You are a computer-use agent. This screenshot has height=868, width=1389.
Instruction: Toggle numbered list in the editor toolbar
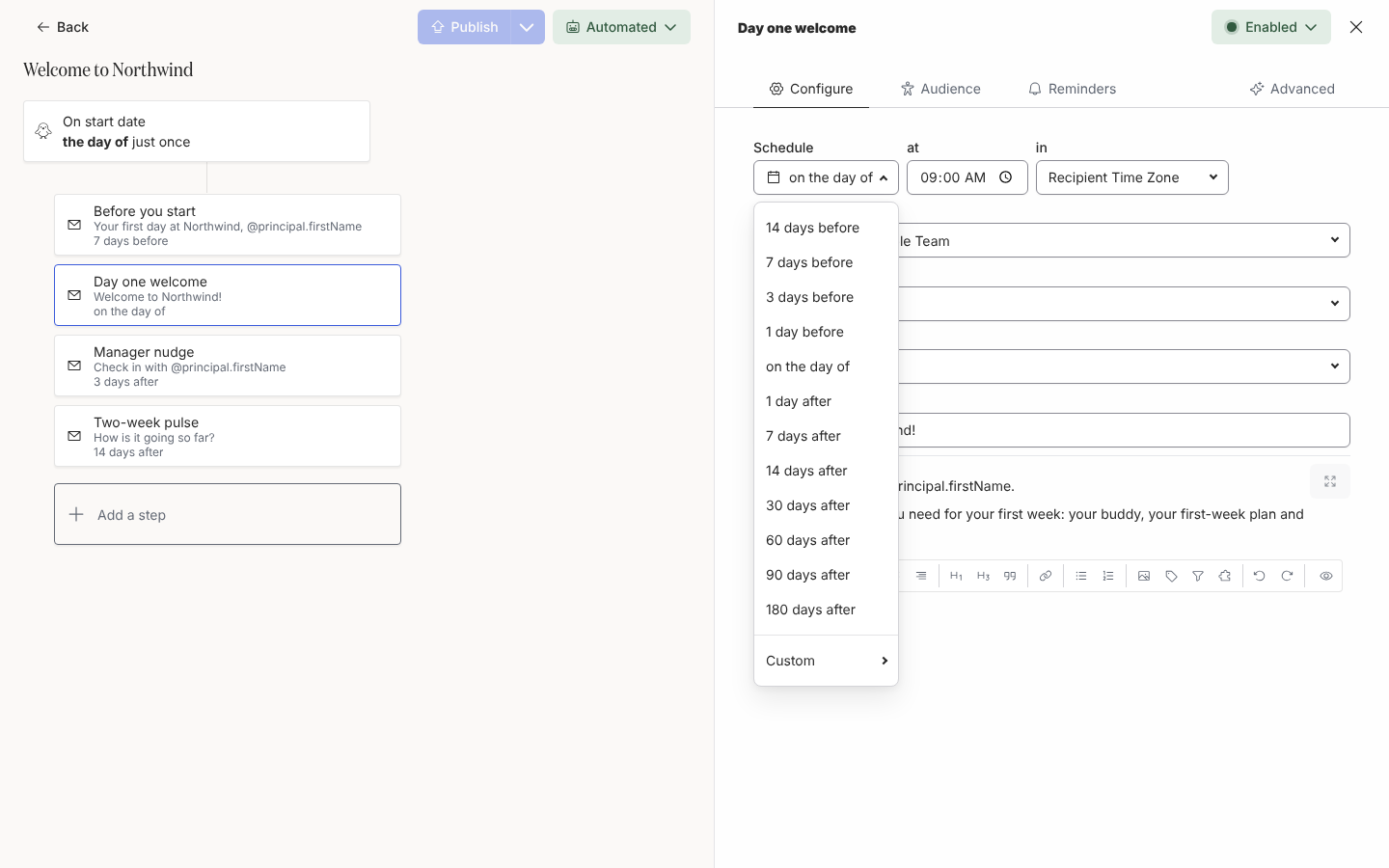1108,576
